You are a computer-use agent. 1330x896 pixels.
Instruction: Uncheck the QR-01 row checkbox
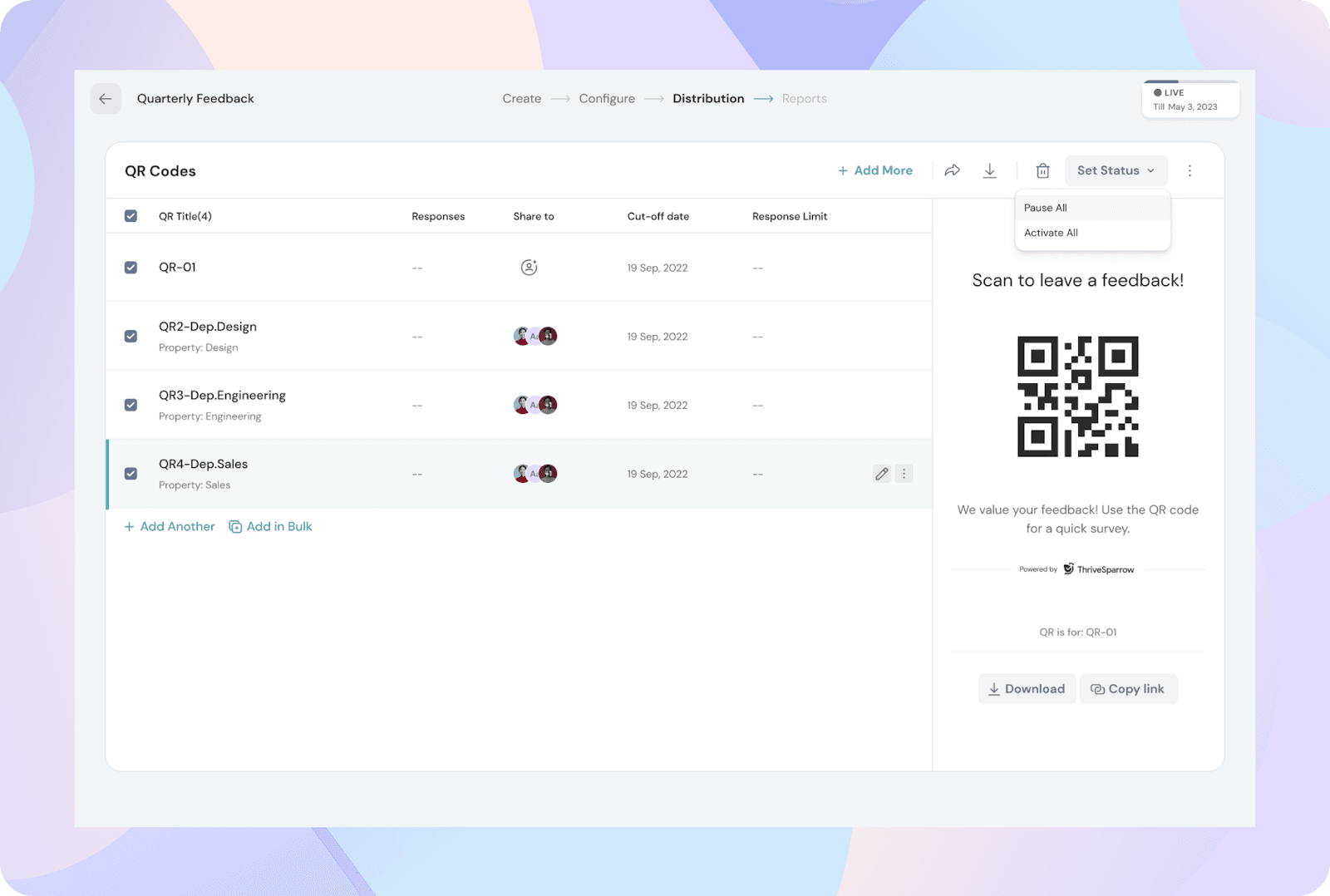131,268
